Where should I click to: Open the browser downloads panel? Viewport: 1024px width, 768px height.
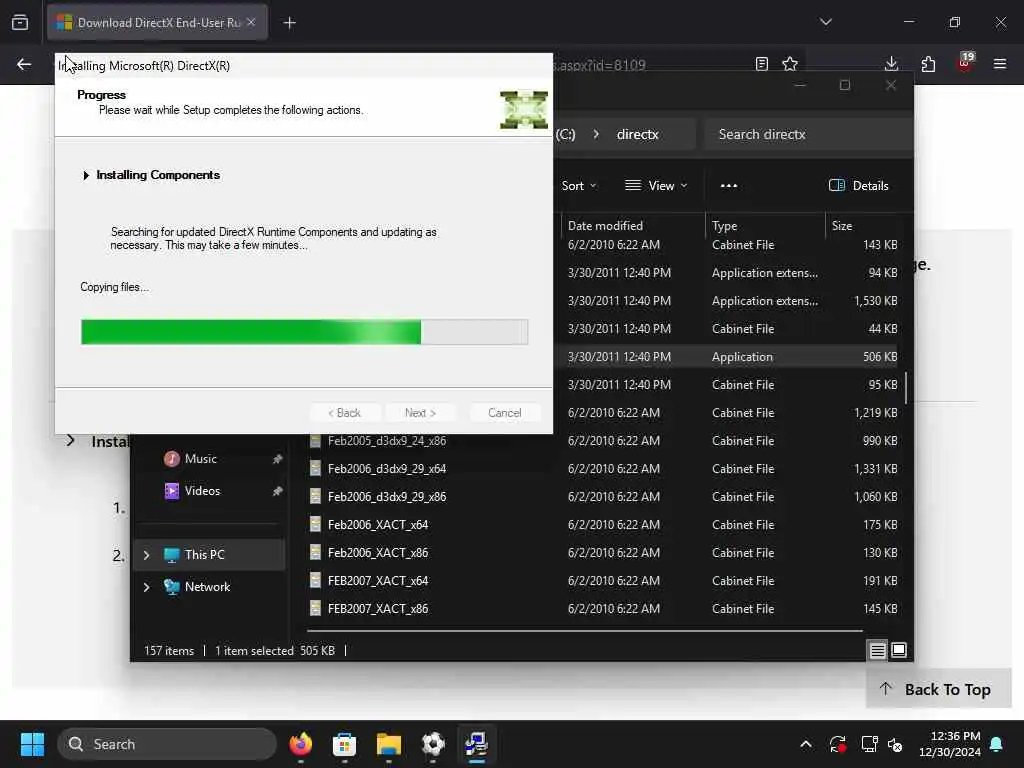click(891, 64)
